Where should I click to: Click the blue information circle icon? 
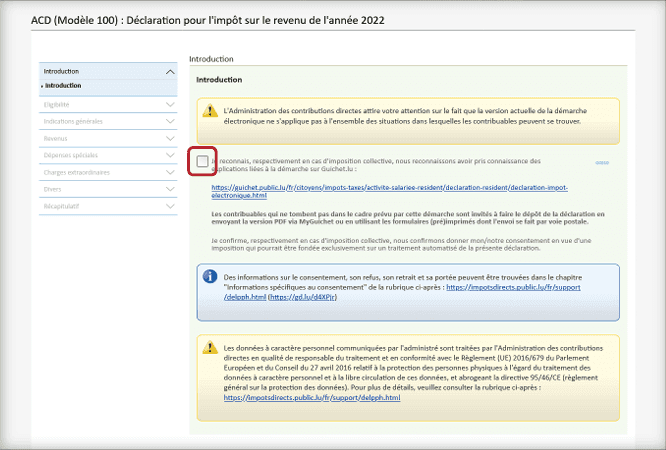click(x=210, y=276)
